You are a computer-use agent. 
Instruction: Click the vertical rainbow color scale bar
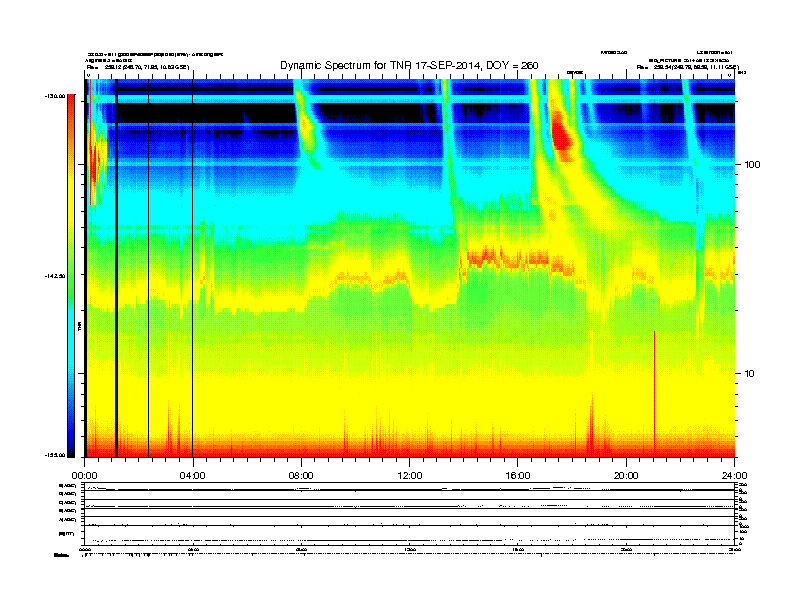click(71, 276)
